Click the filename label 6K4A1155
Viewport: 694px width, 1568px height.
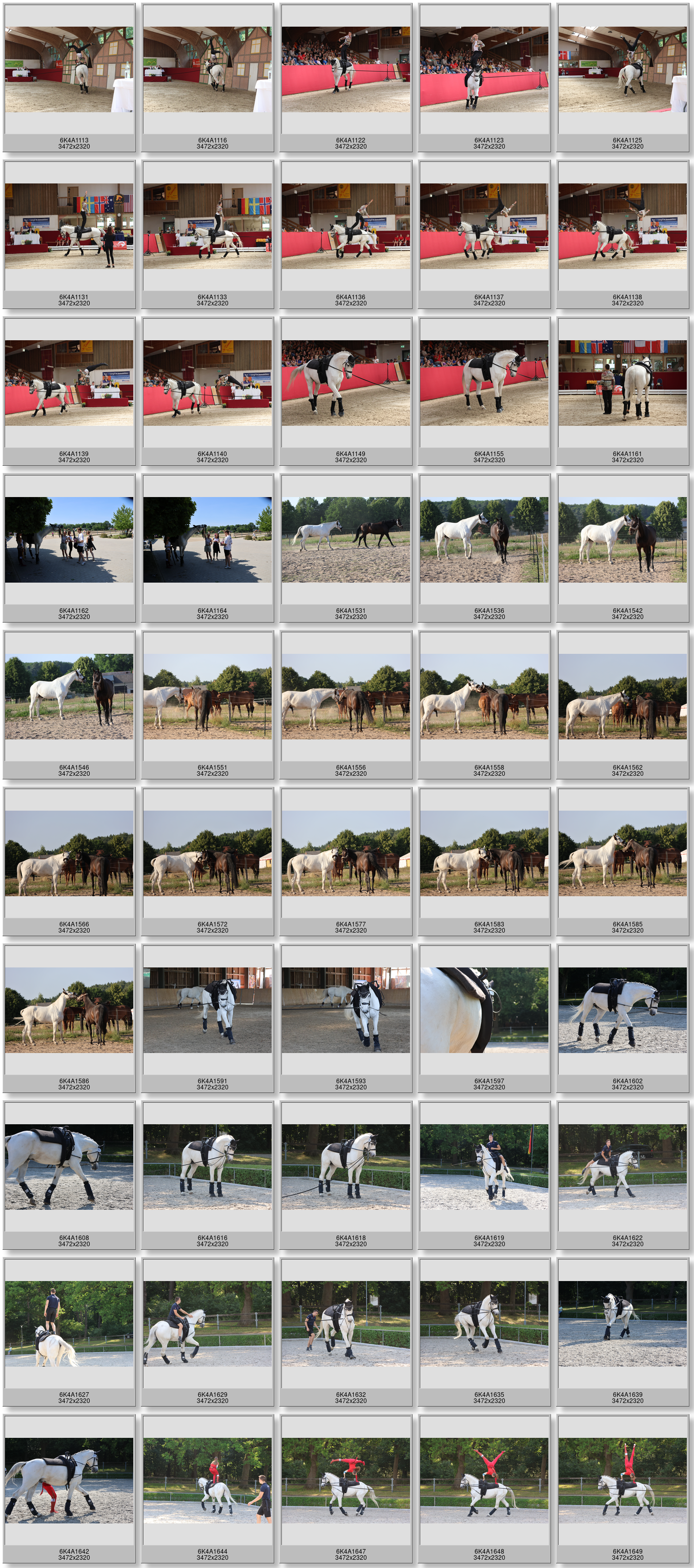click(x=489, y=453)
